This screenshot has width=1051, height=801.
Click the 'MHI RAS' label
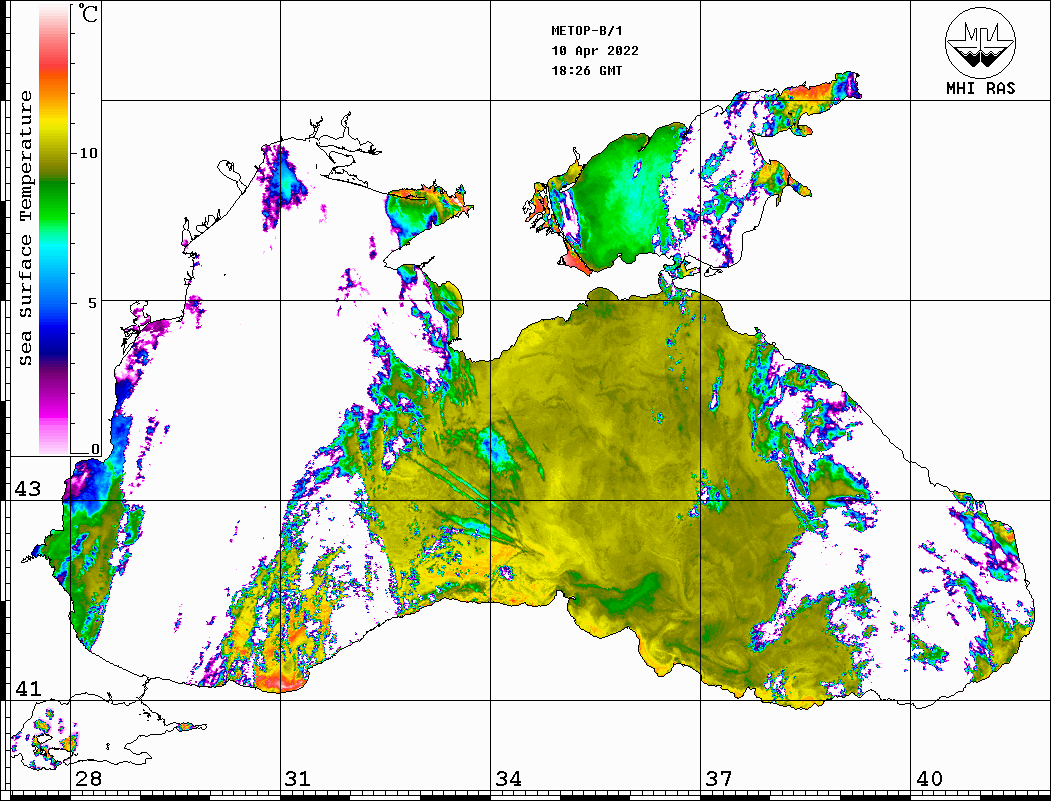point(981,88)
